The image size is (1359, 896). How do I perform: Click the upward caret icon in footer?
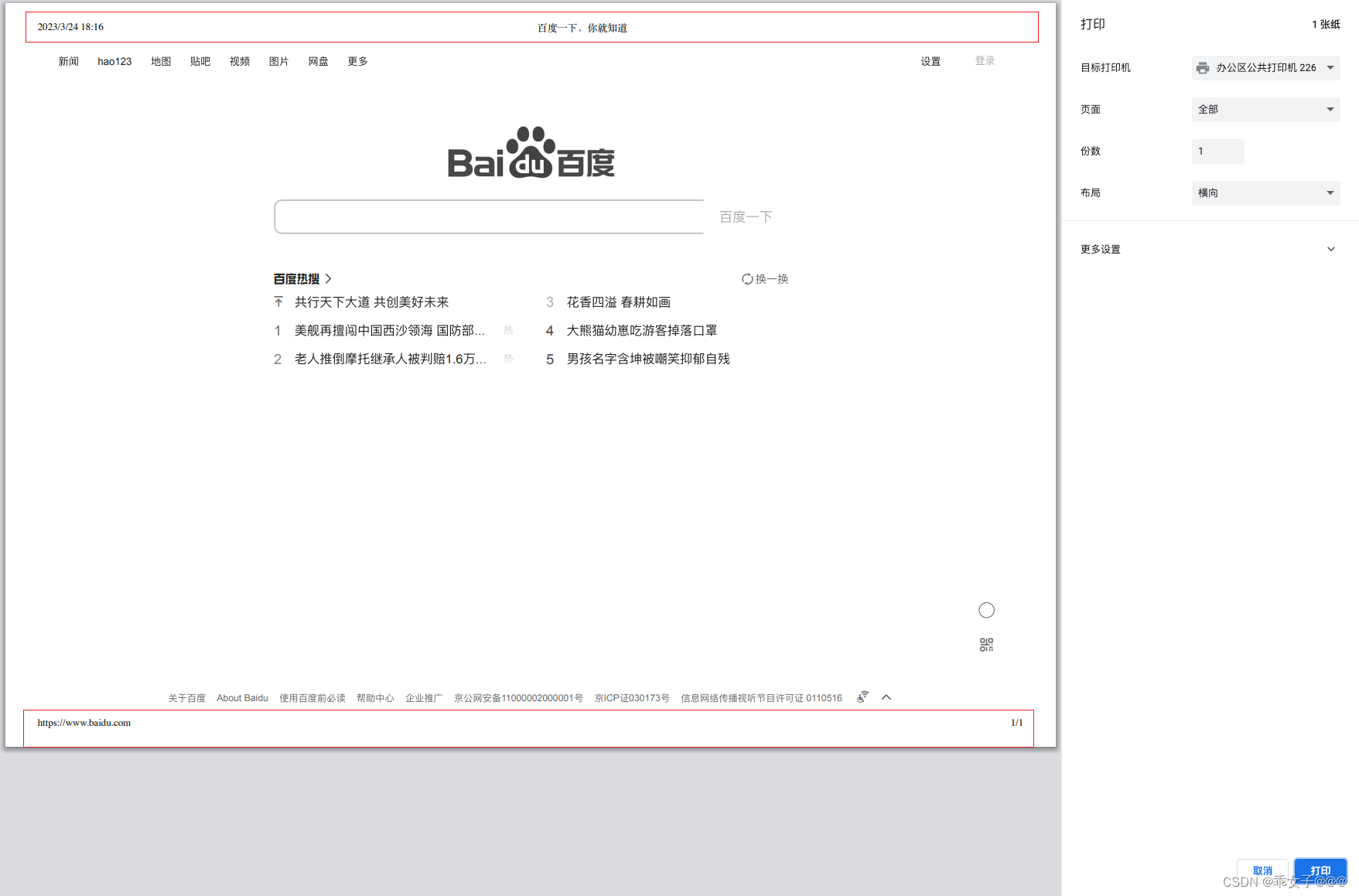tap(886, 697)
